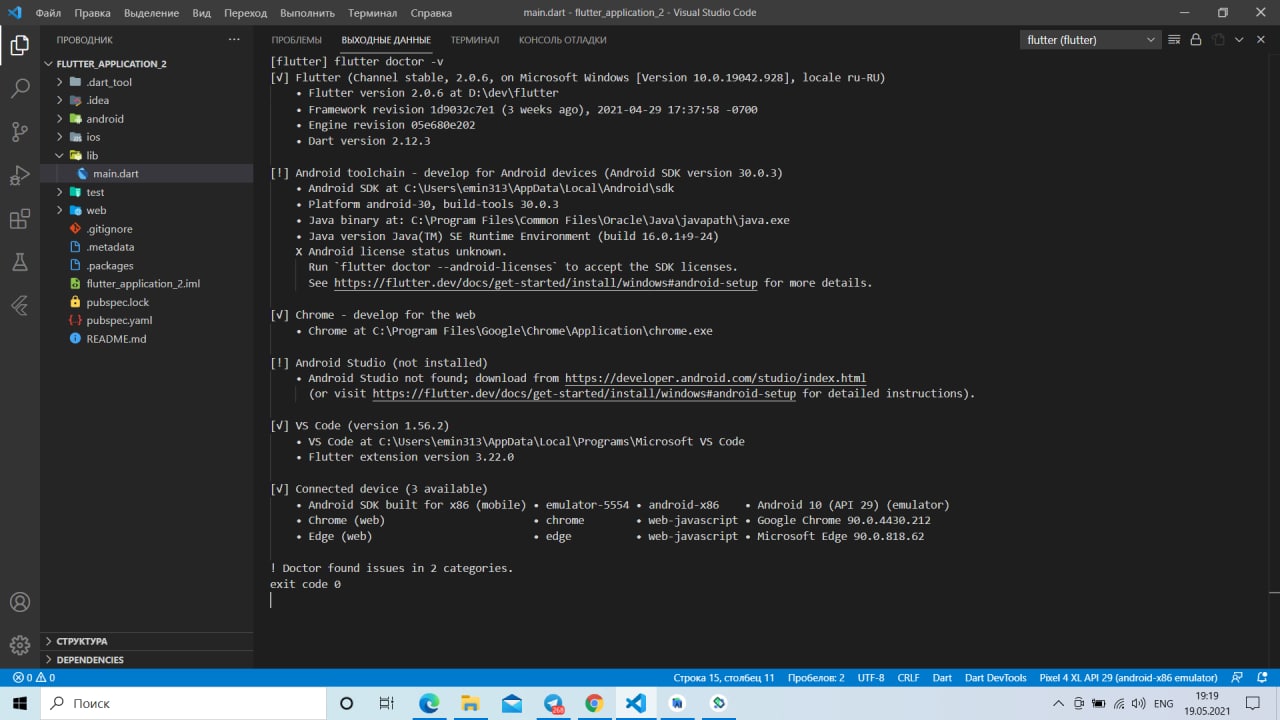The height and width of the screenshot is (720, 1280).
Task: Open developer.android.com/studio link
Action: point(715,378)
